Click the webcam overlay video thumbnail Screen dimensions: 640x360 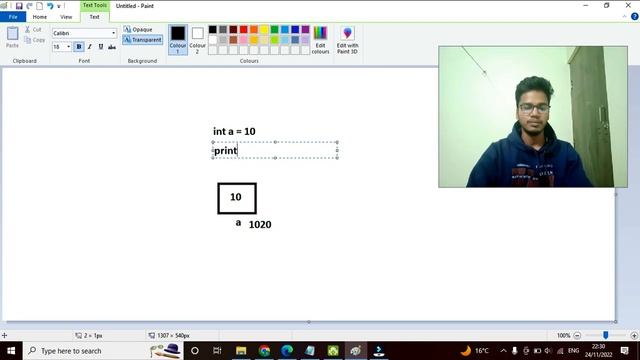click(x=533, y=117)
